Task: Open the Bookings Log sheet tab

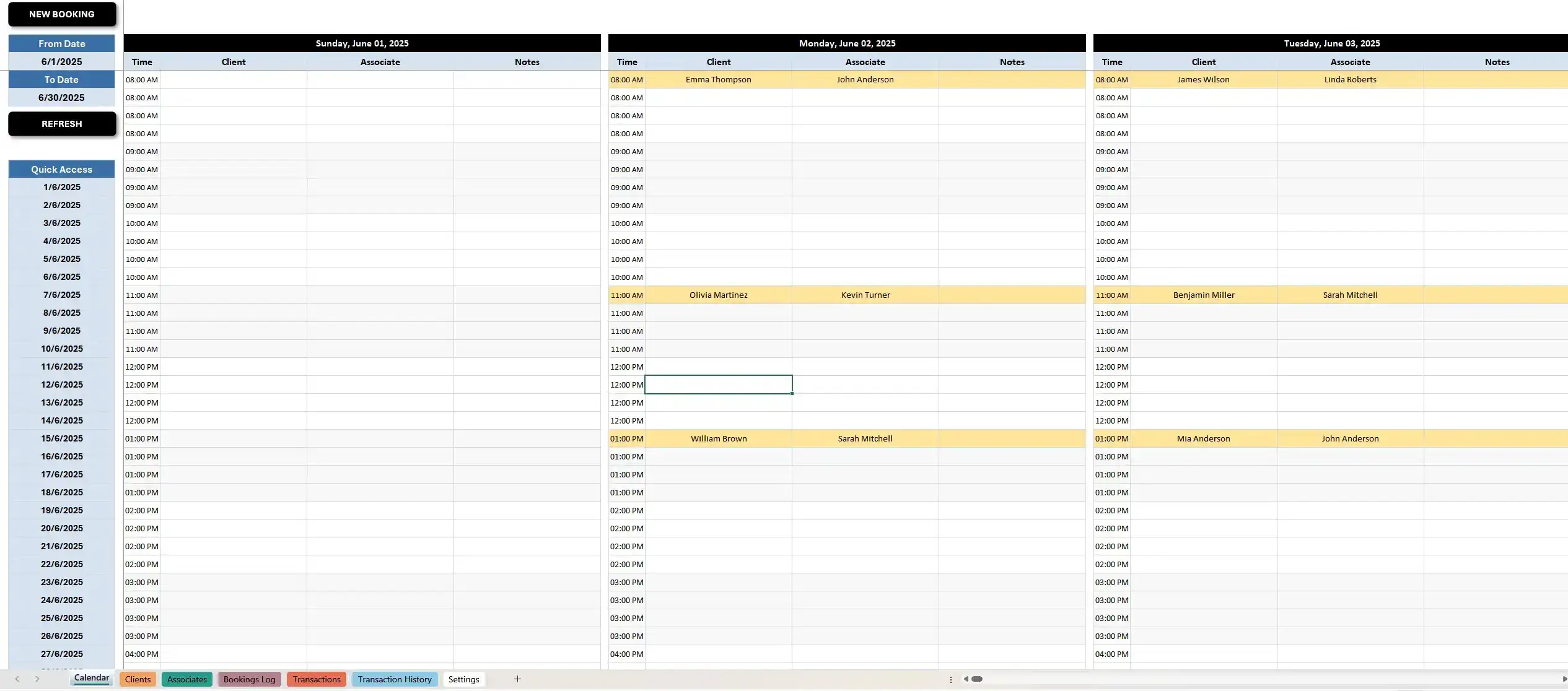Action: (x=249, y=679)
